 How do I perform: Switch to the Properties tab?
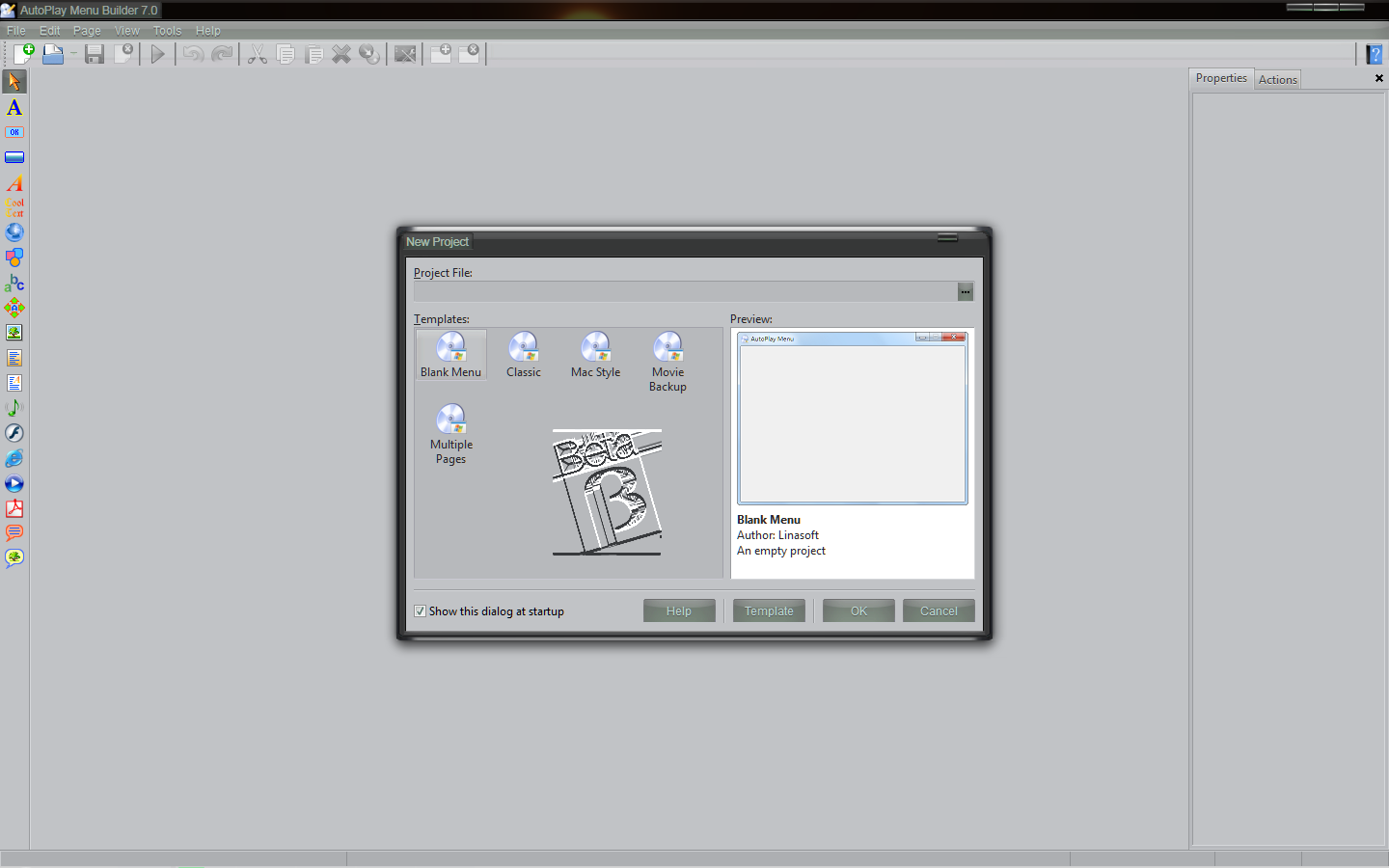1221,78
